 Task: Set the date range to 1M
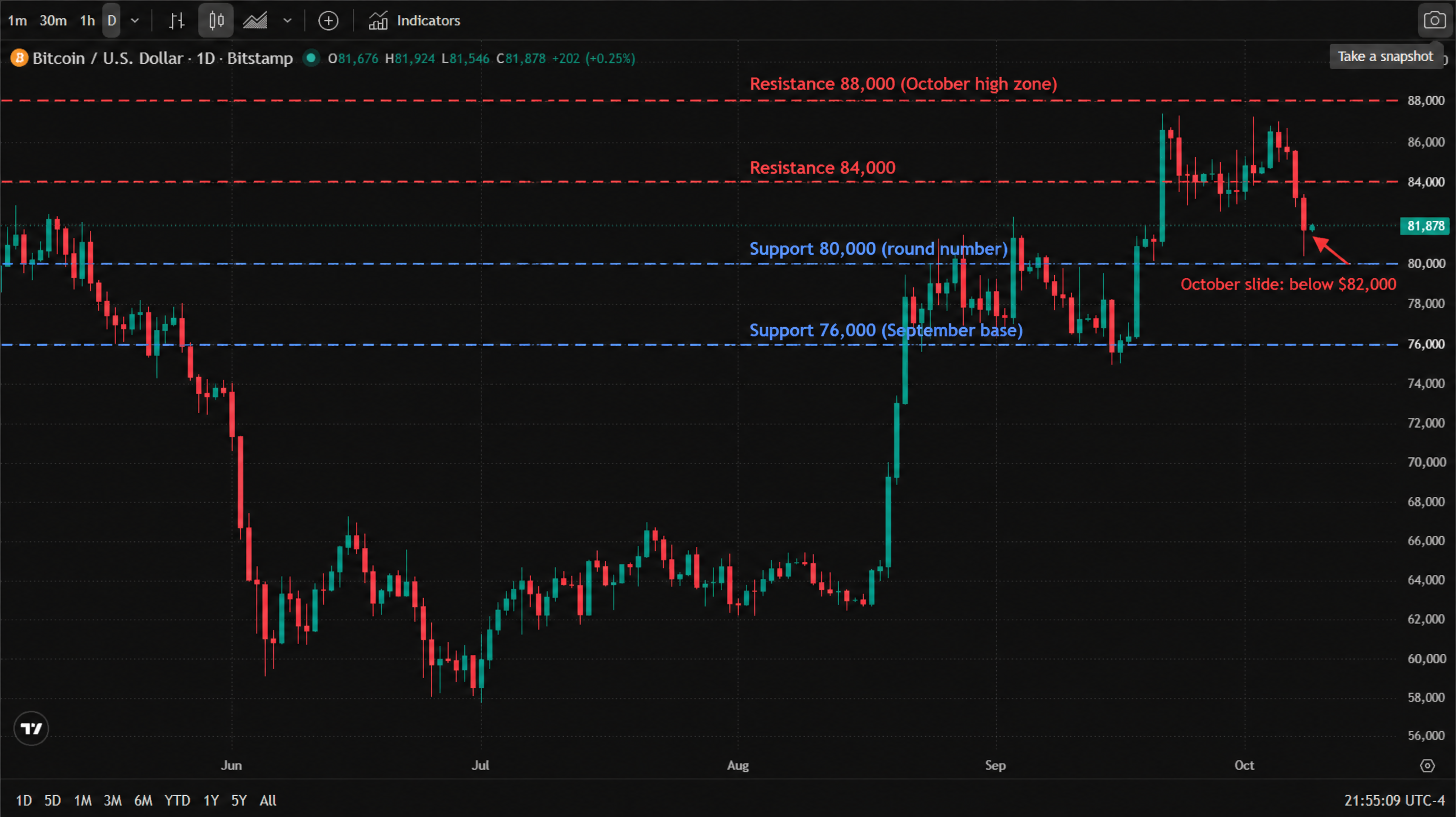82,801
